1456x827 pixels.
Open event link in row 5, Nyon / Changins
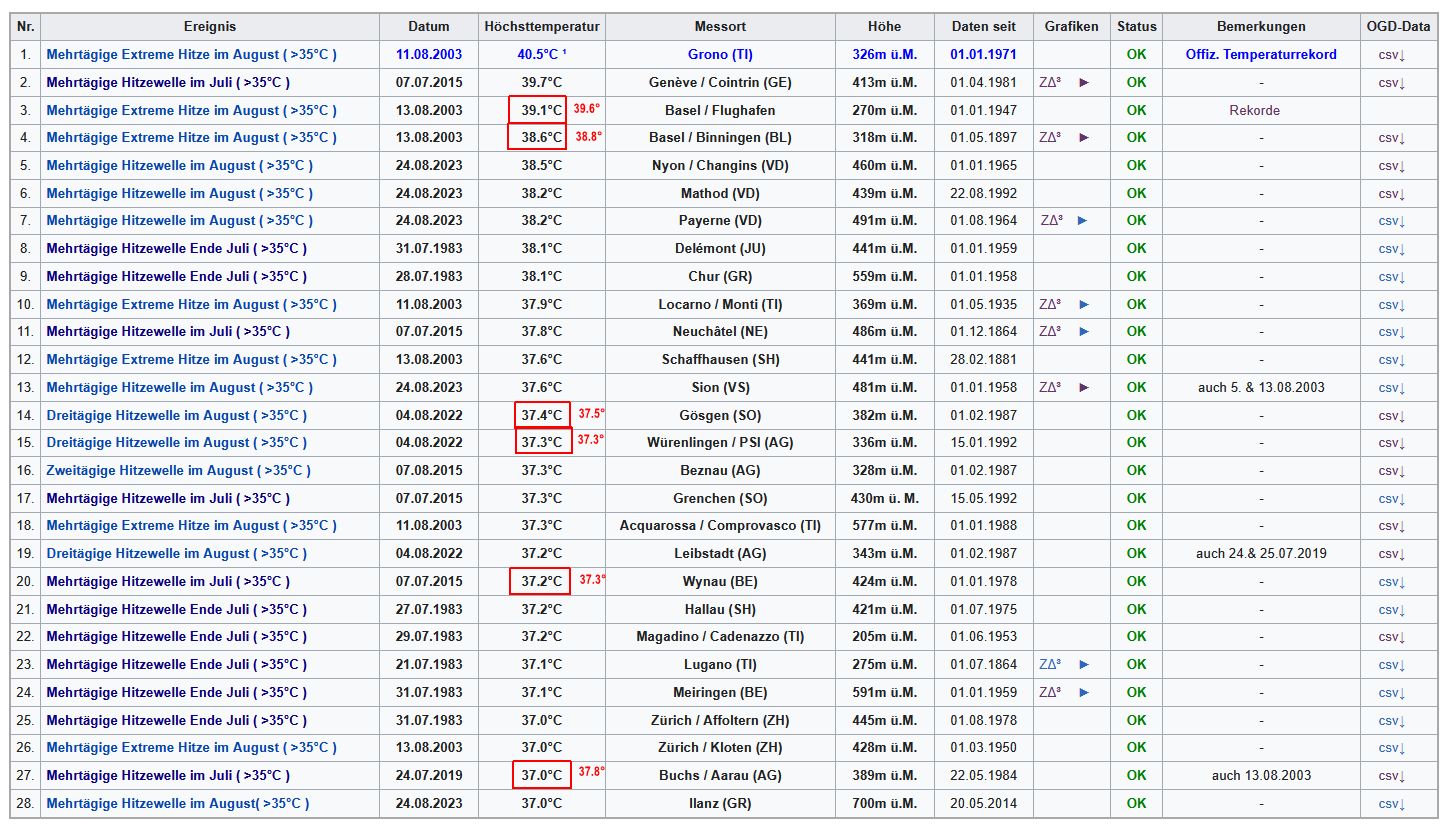pyautogui.click(x=179, y=165)
